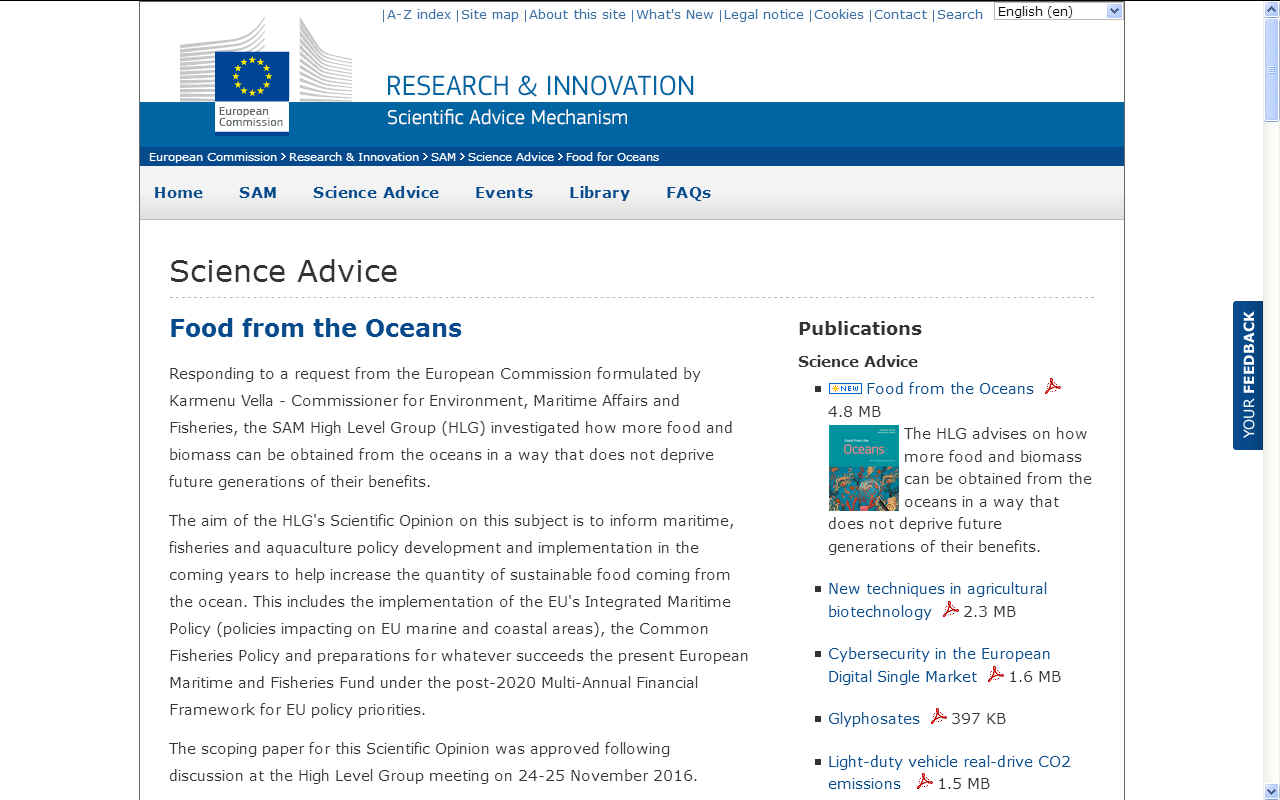Open the SAM menu item

[257, 193]
